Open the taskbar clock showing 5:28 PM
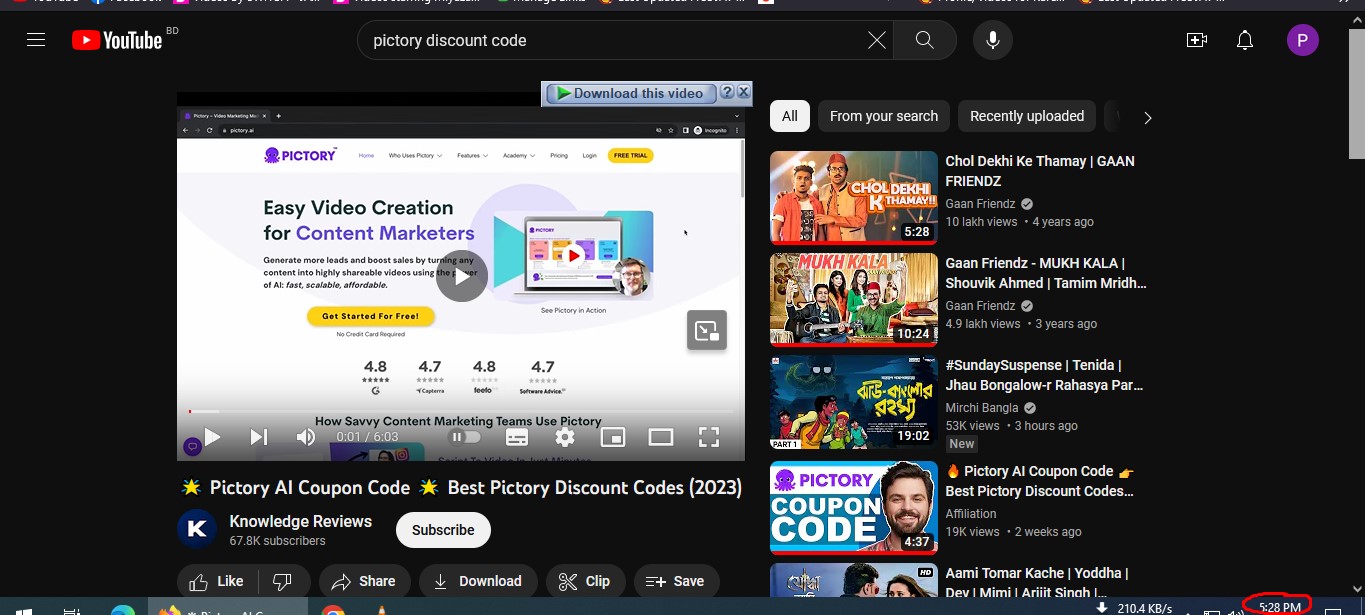The image size is (1365, 615). pos(1279,606)
